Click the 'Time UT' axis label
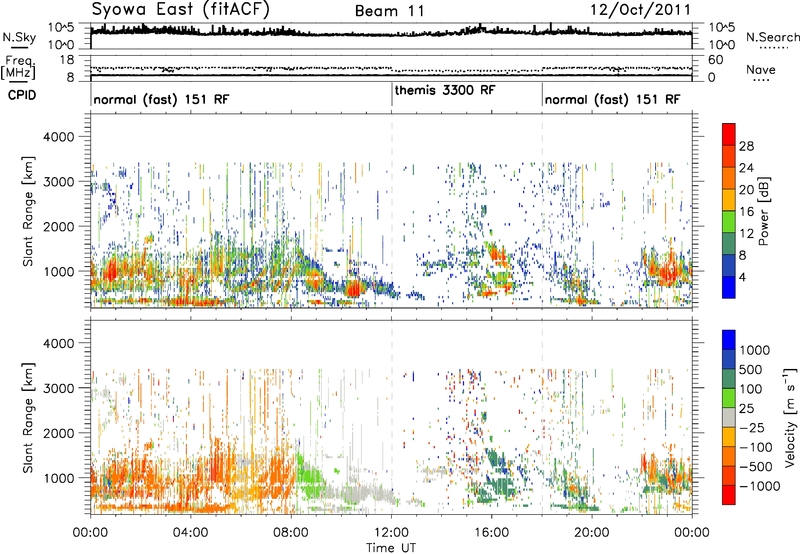 [391, 547]
